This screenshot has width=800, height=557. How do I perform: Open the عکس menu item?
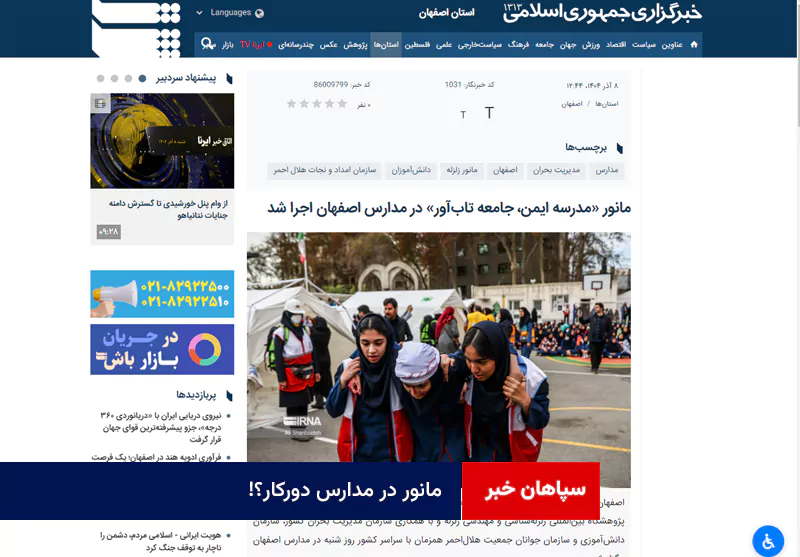(x=329, y=45)
